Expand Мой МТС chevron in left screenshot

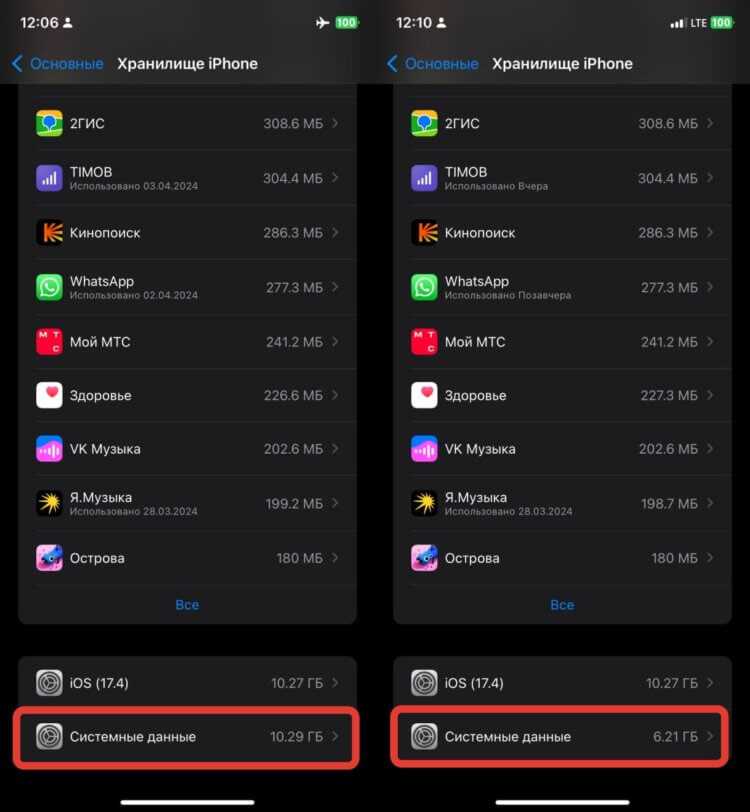pos(335,342)
